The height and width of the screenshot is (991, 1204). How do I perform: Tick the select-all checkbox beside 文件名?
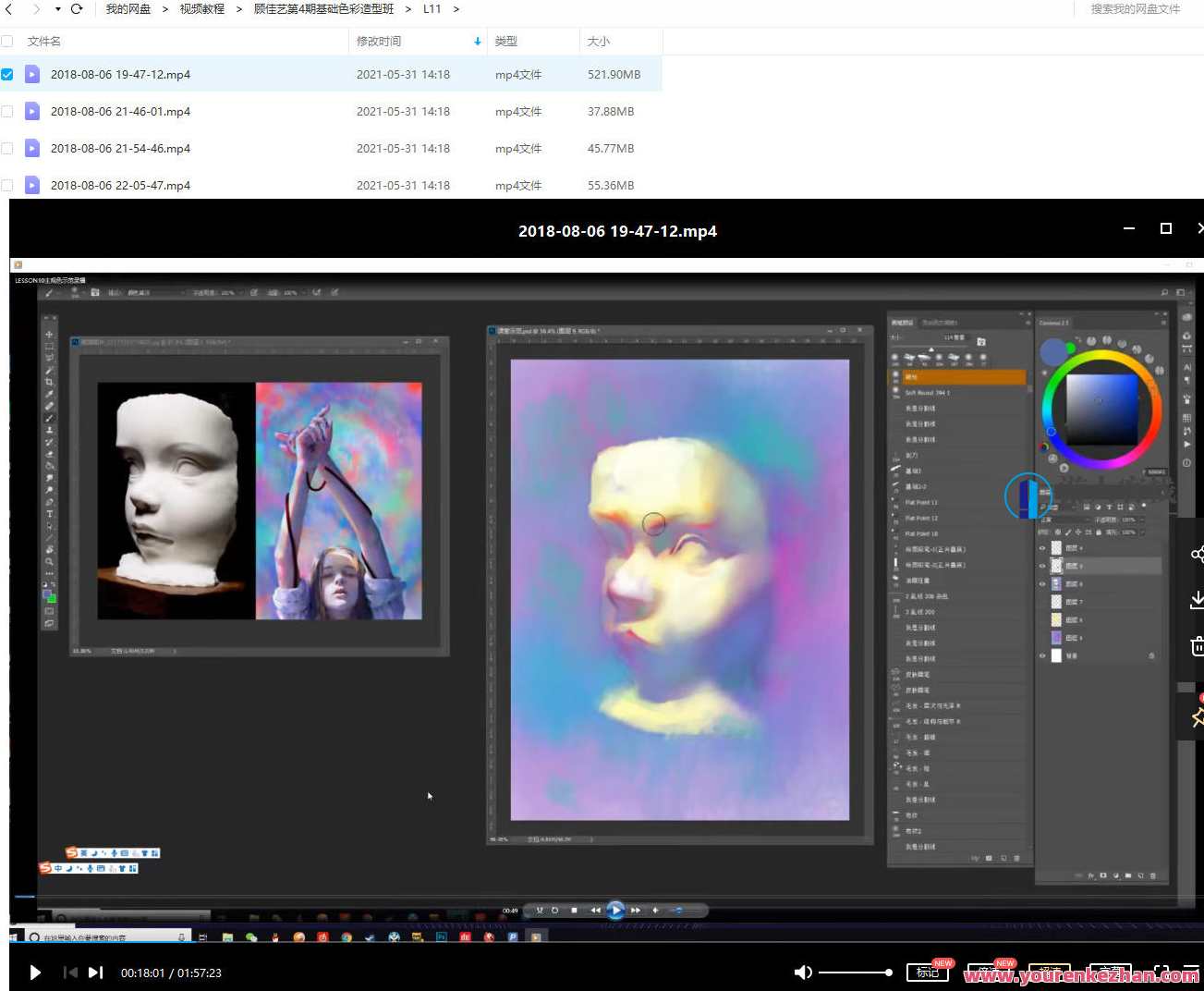point(7,42)
